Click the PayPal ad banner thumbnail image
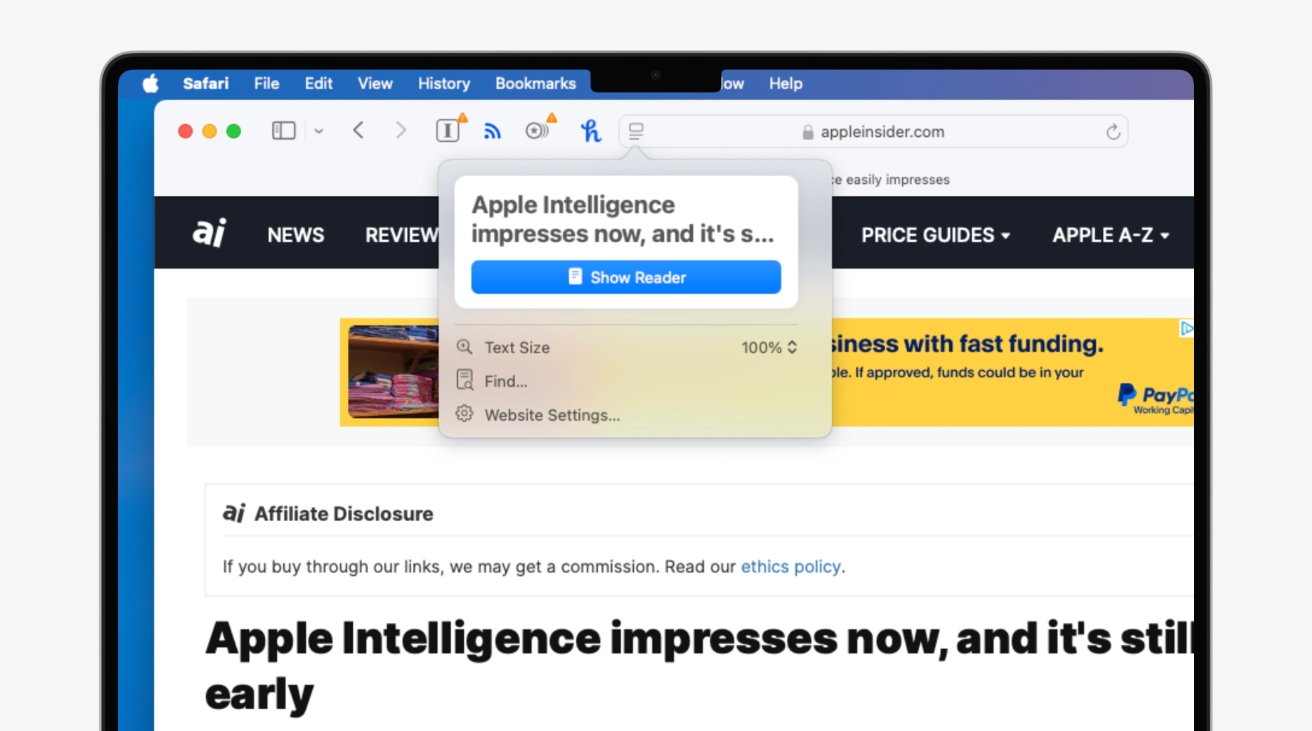The width and height of the screenshot is (1312, 731). 393,372
